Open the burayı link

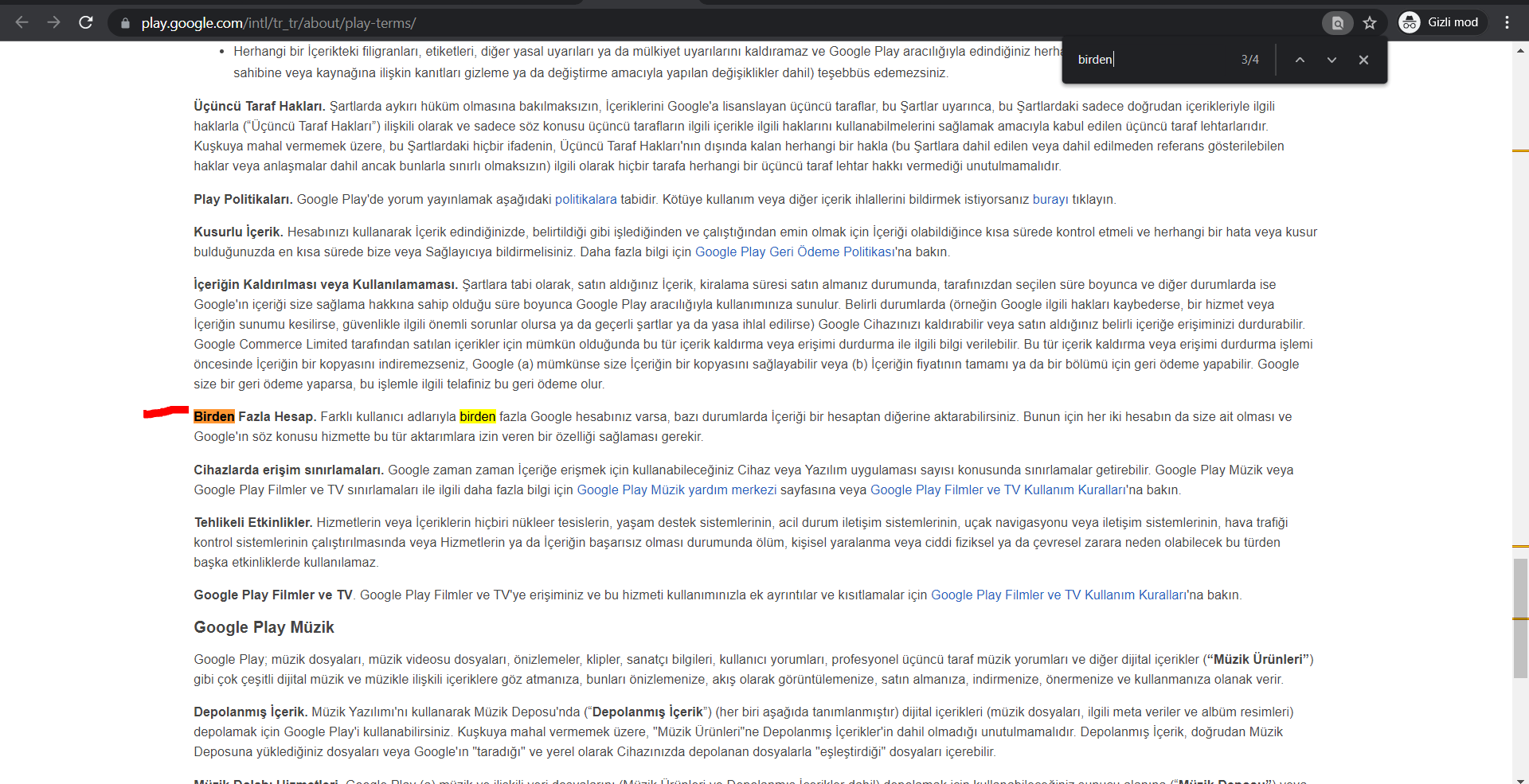tap(1050, 199)
